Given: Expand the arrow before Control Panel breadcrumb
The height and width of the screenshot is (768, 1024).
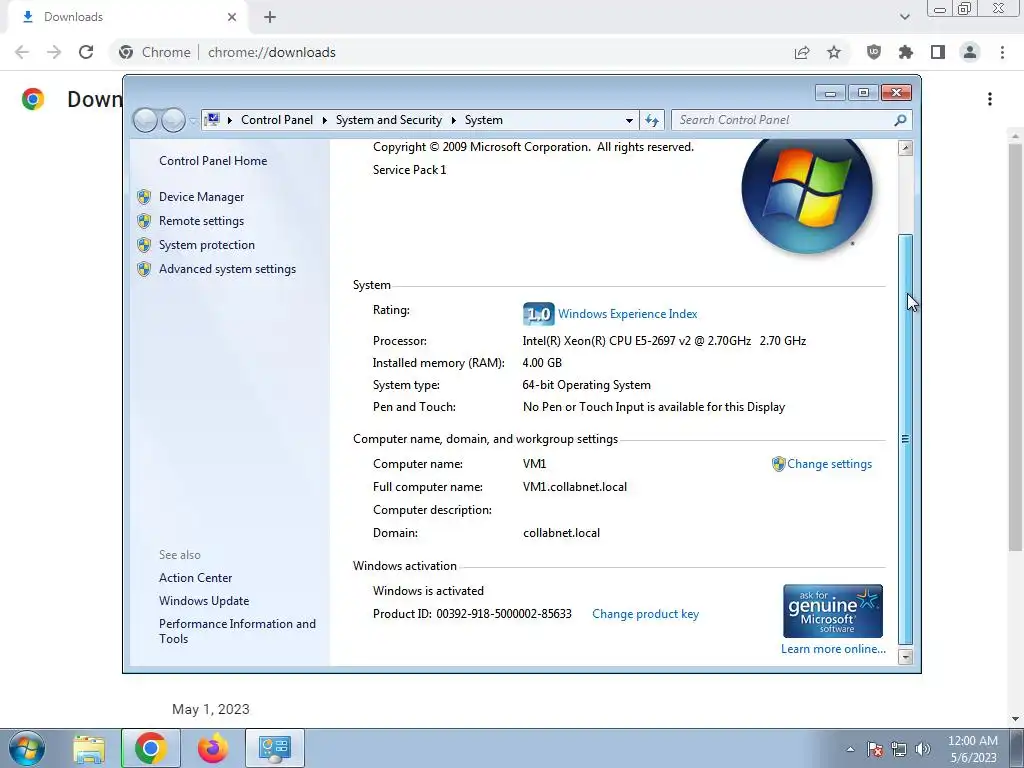Looking at the screenshot, I should pyautogui.click(x=230, y=120).
